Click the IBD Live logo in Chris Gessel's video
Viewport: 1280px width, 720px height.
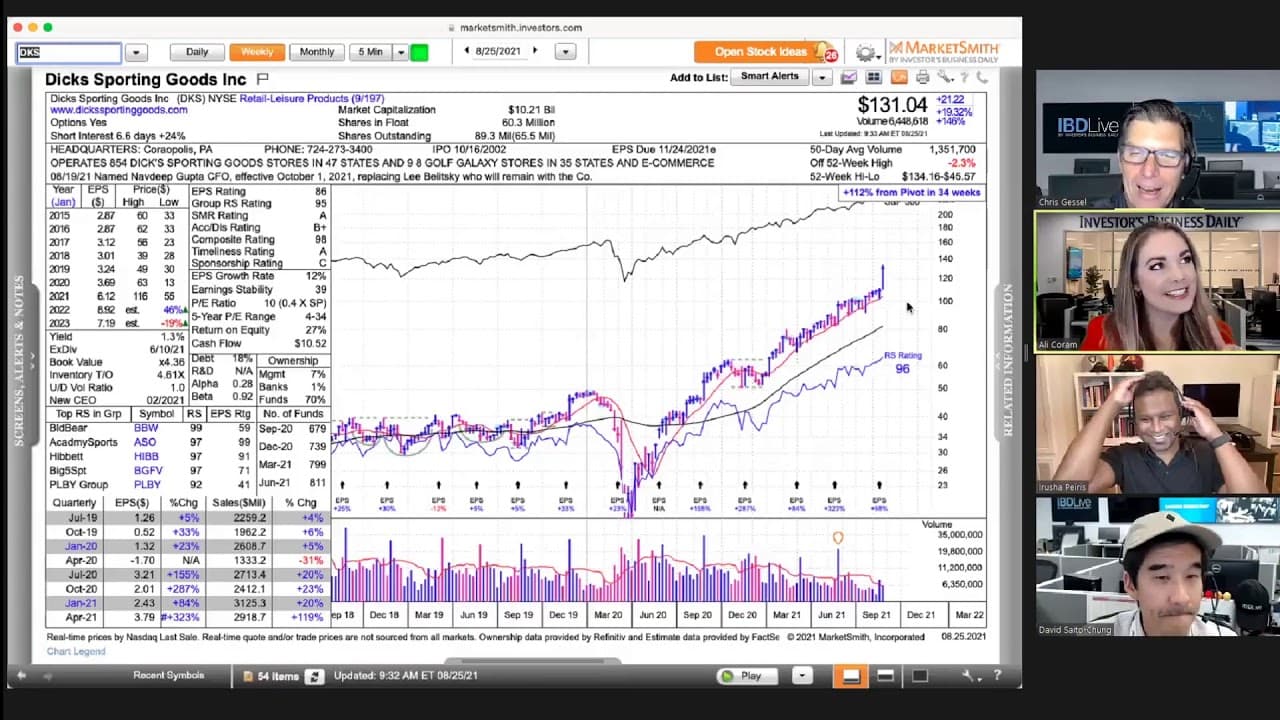(x=1087, y=127)
